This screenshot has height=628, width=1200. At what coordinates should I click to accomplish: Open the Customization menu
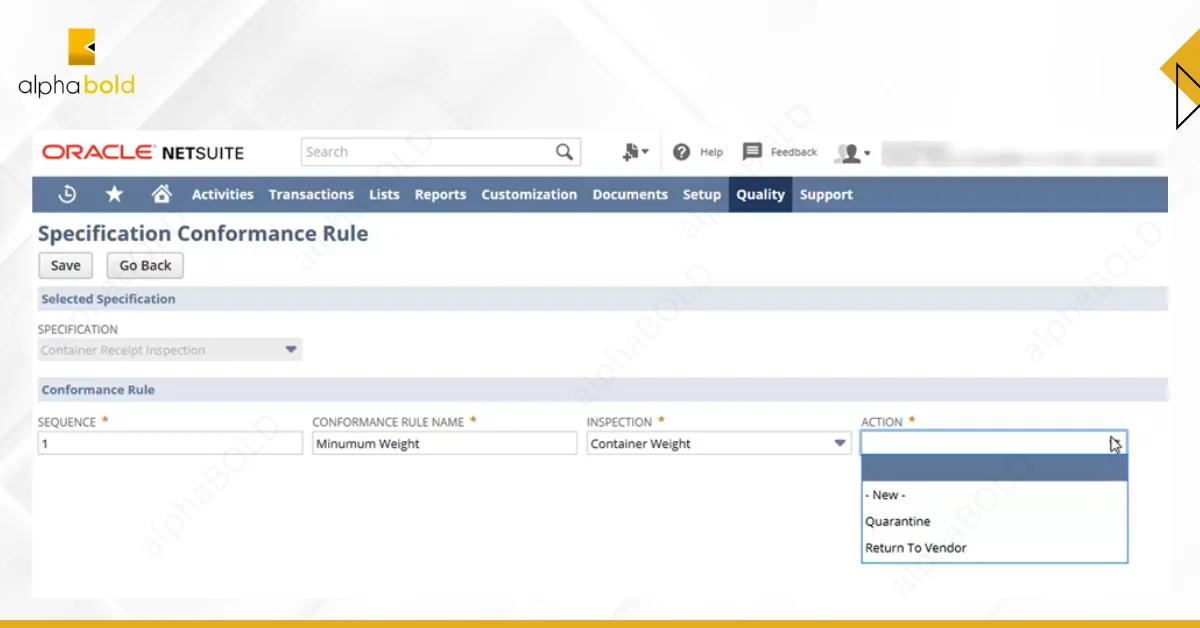pyautogui.click(x=529, y=195)
